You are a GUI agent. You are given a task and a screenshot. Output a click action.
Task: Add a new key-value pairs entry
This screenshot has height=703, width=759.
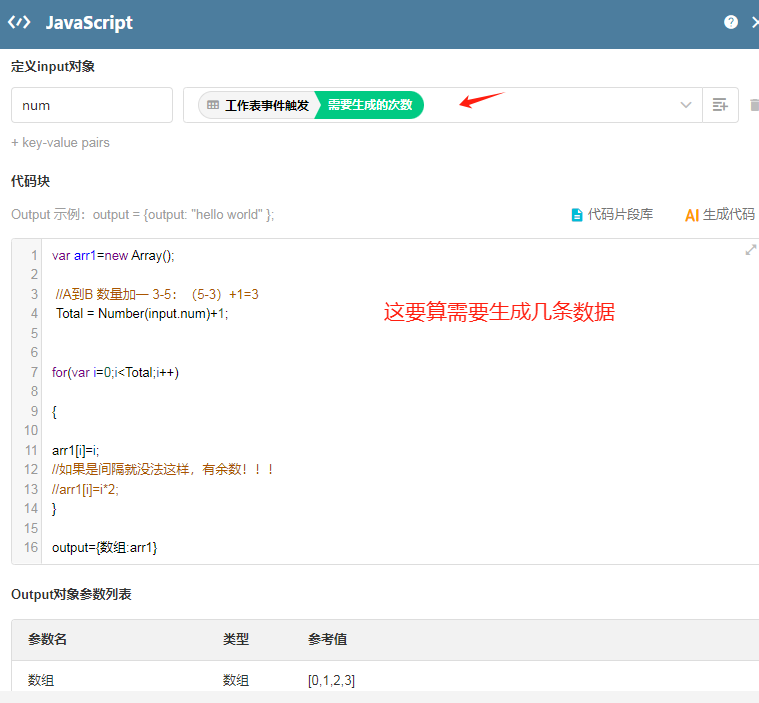click(x=60, y=143)
